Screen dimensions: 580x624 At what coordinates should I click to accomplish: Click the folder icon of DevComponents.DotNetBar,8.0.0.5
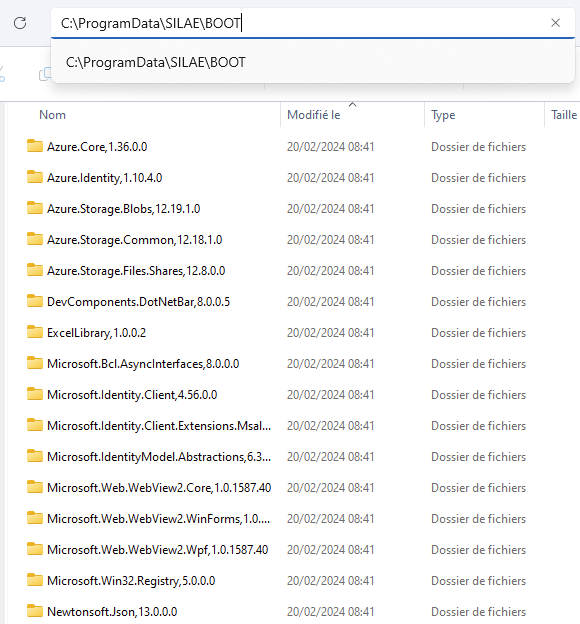click(35, 301)
